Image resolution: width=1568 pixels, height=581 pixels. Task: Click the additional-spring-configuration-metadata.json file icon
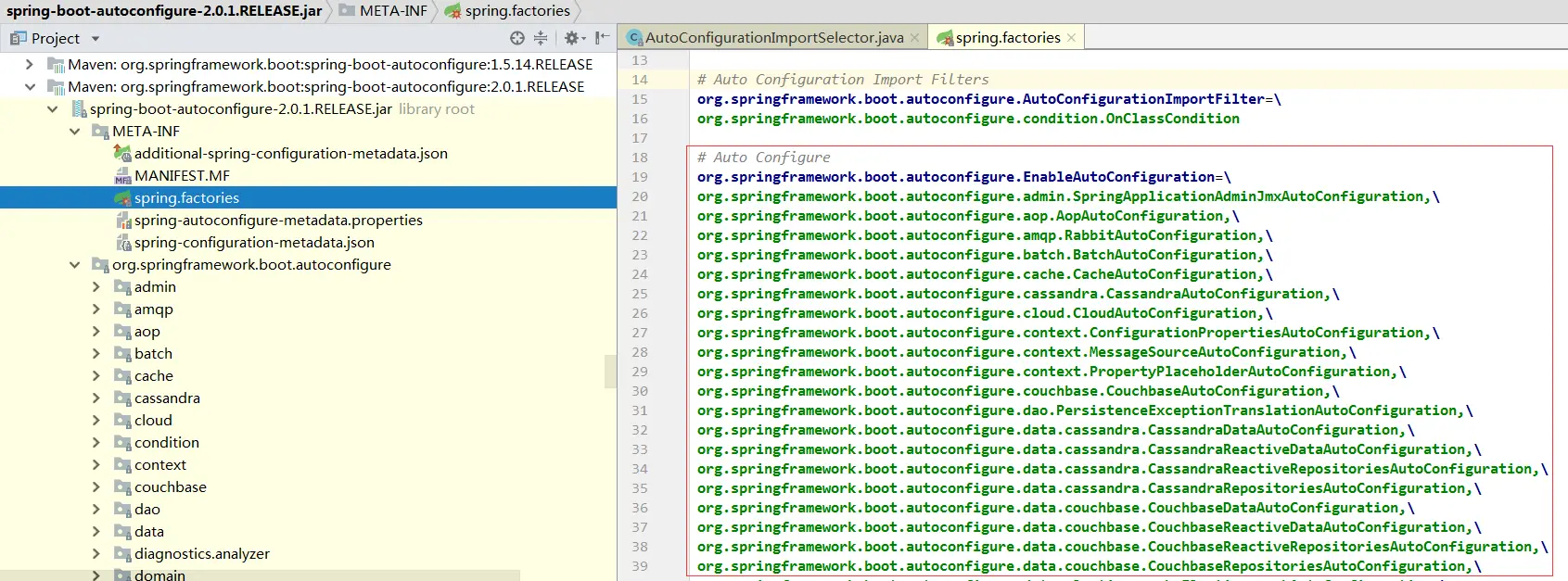[122, 154]
